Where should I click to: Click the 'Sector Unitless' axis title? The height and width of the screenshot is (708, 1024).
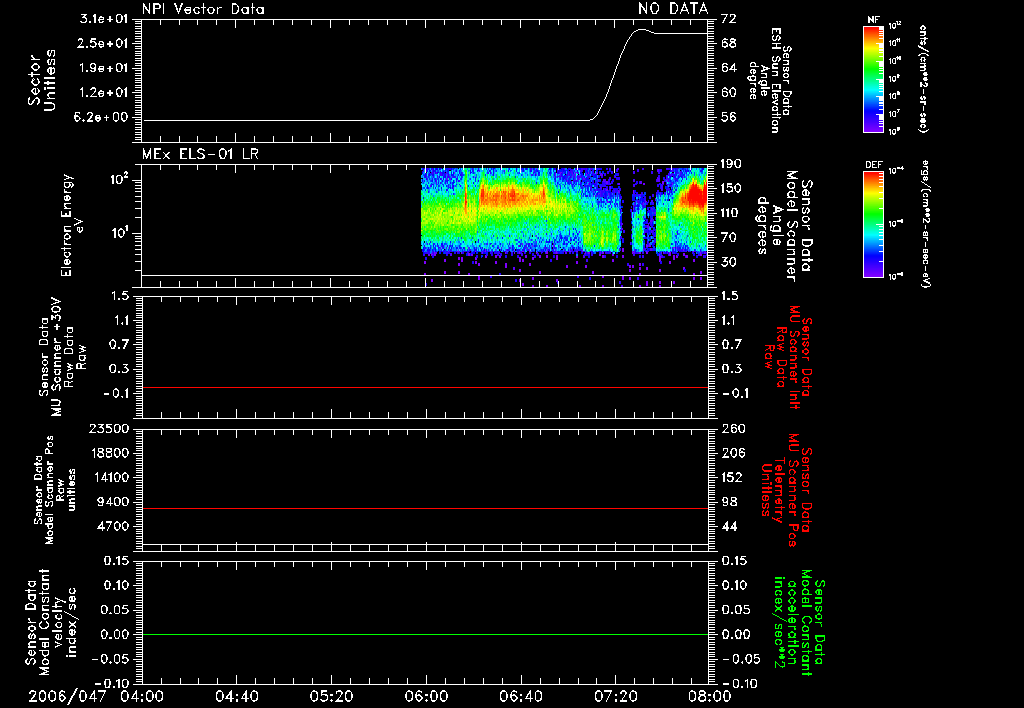tap(42, 80)
